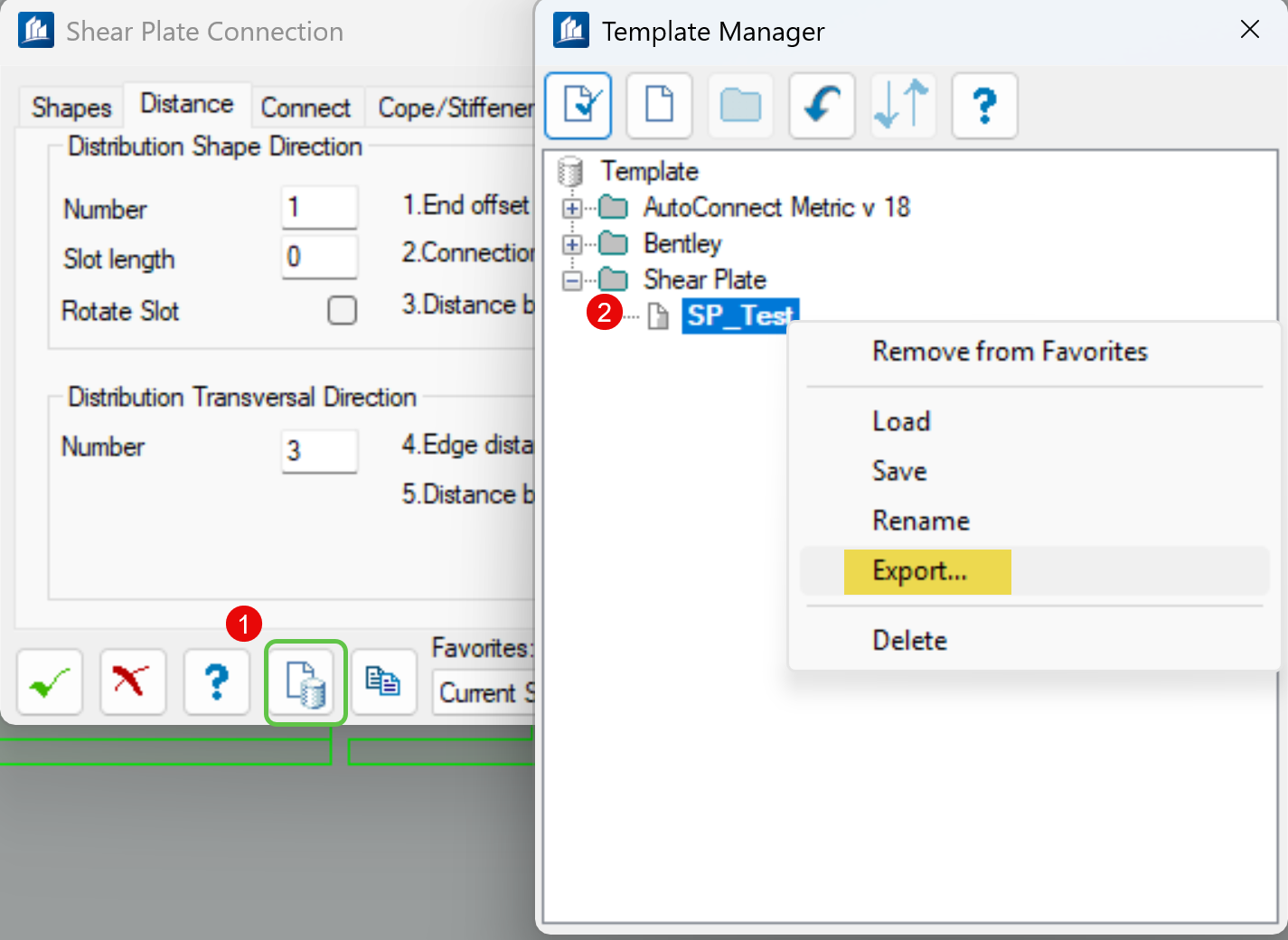Click the red X cancel button
This screenshot has height=940, width=1288.
pos(133,682)
